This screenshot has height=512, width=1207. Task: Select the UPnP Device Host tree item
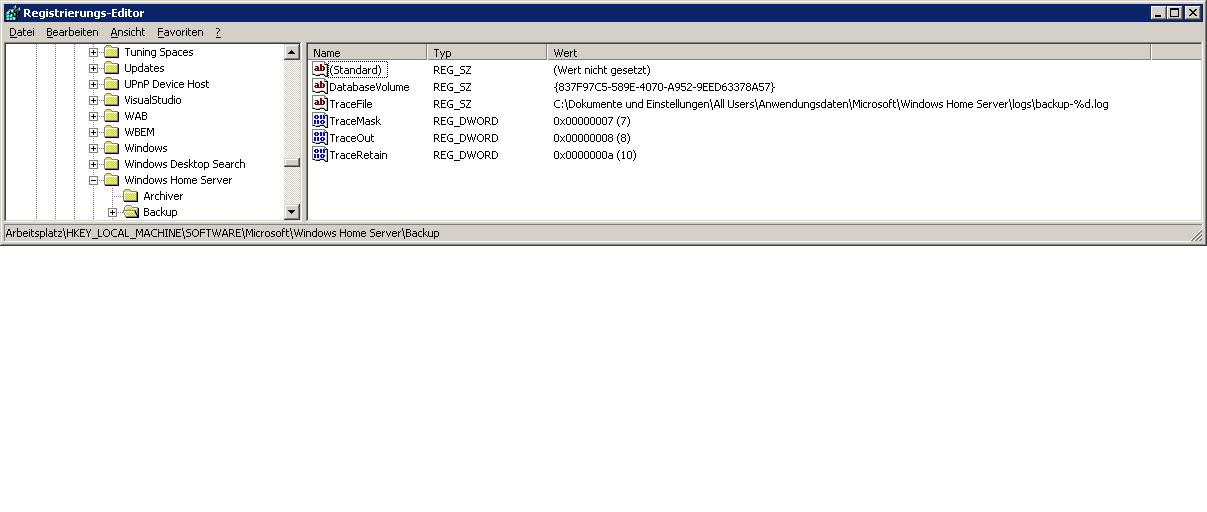click(x=167, y=84)
